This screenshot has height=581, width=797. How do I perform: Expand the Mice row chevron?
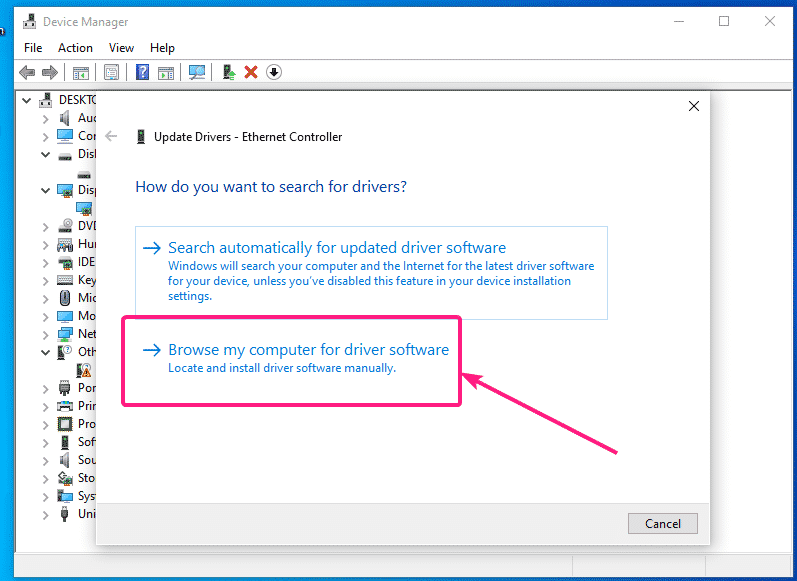coord(45,298)
